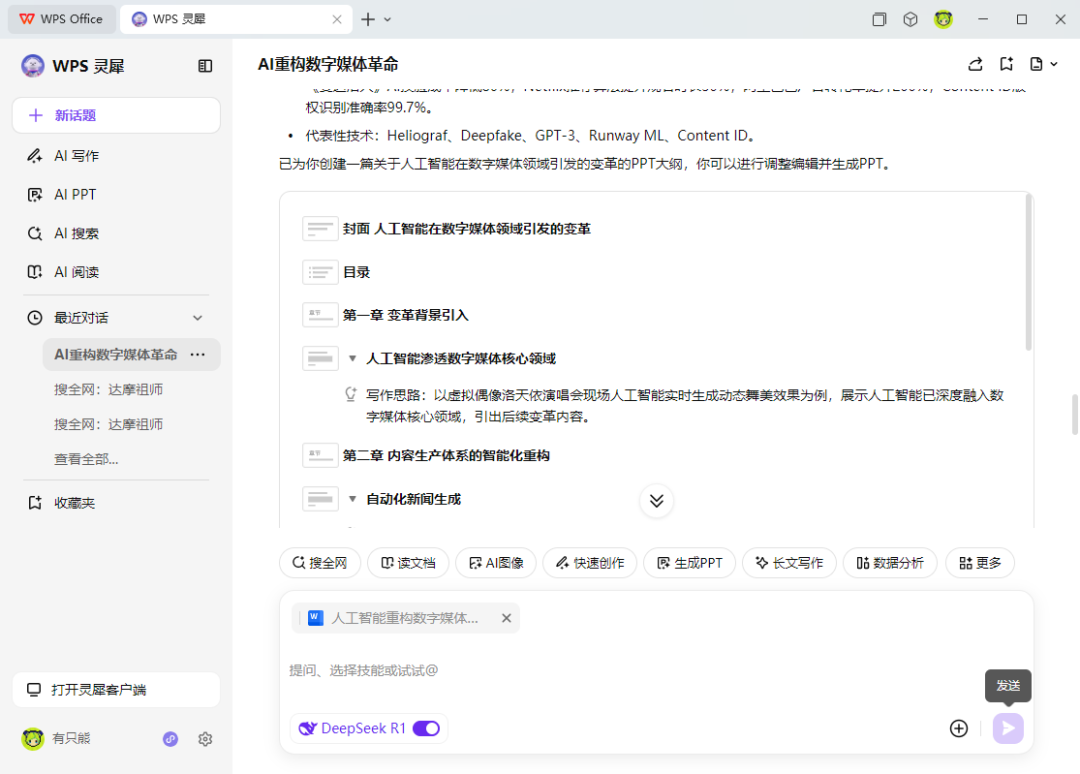Start a new topic with 新话题
1080x774 pixels.
coord(116,115)
